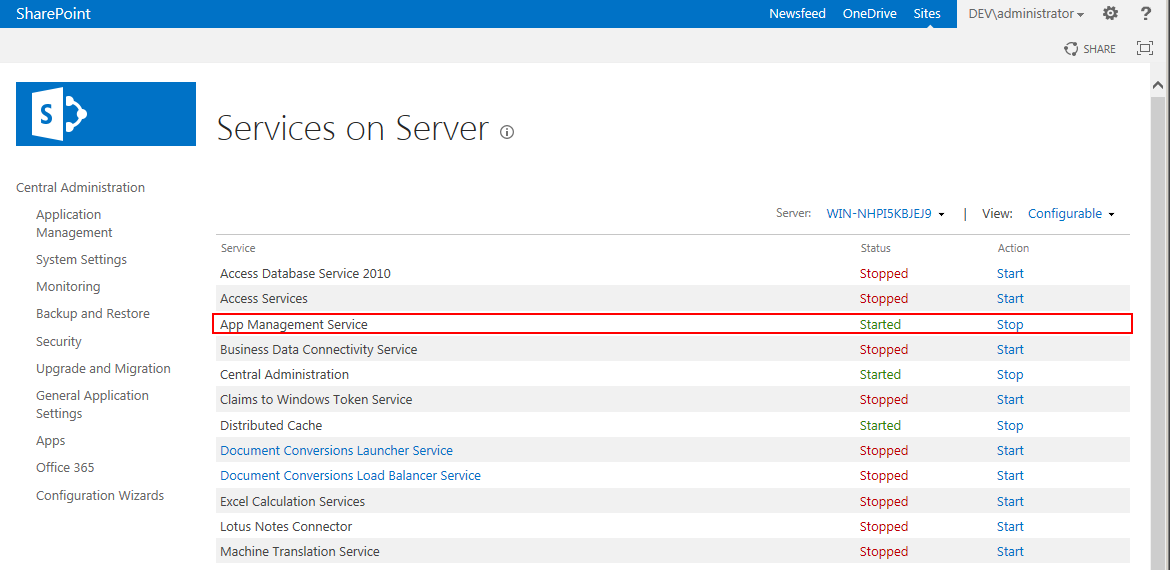Open Office 365 settings

click(65, 468)
